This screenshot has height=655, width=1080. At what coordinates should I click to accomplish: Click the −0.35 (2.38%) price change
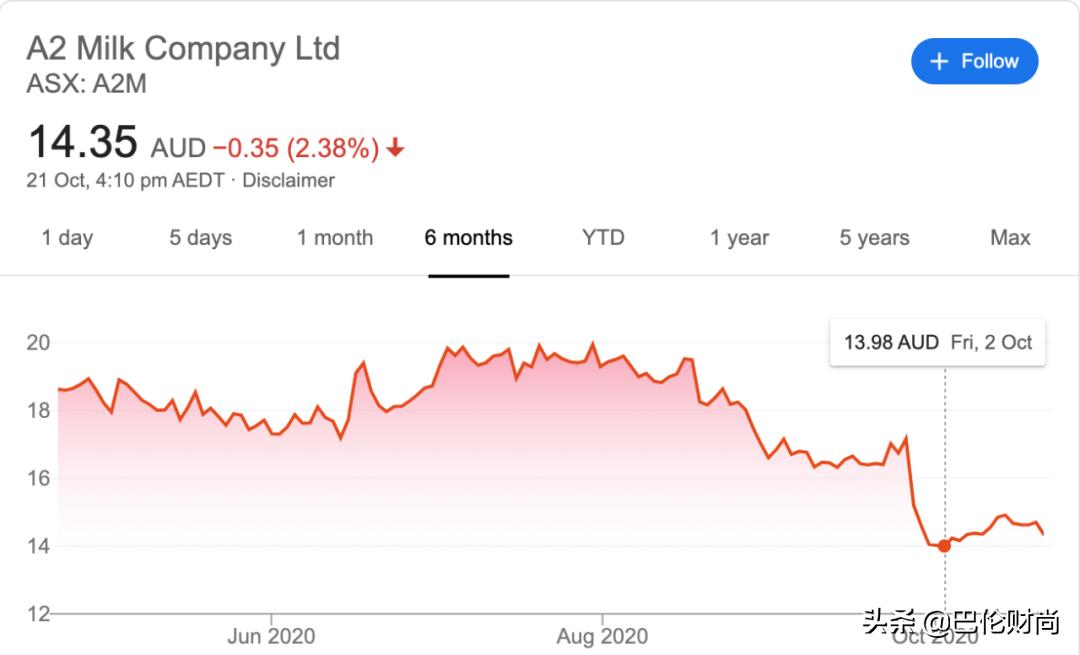295,149
